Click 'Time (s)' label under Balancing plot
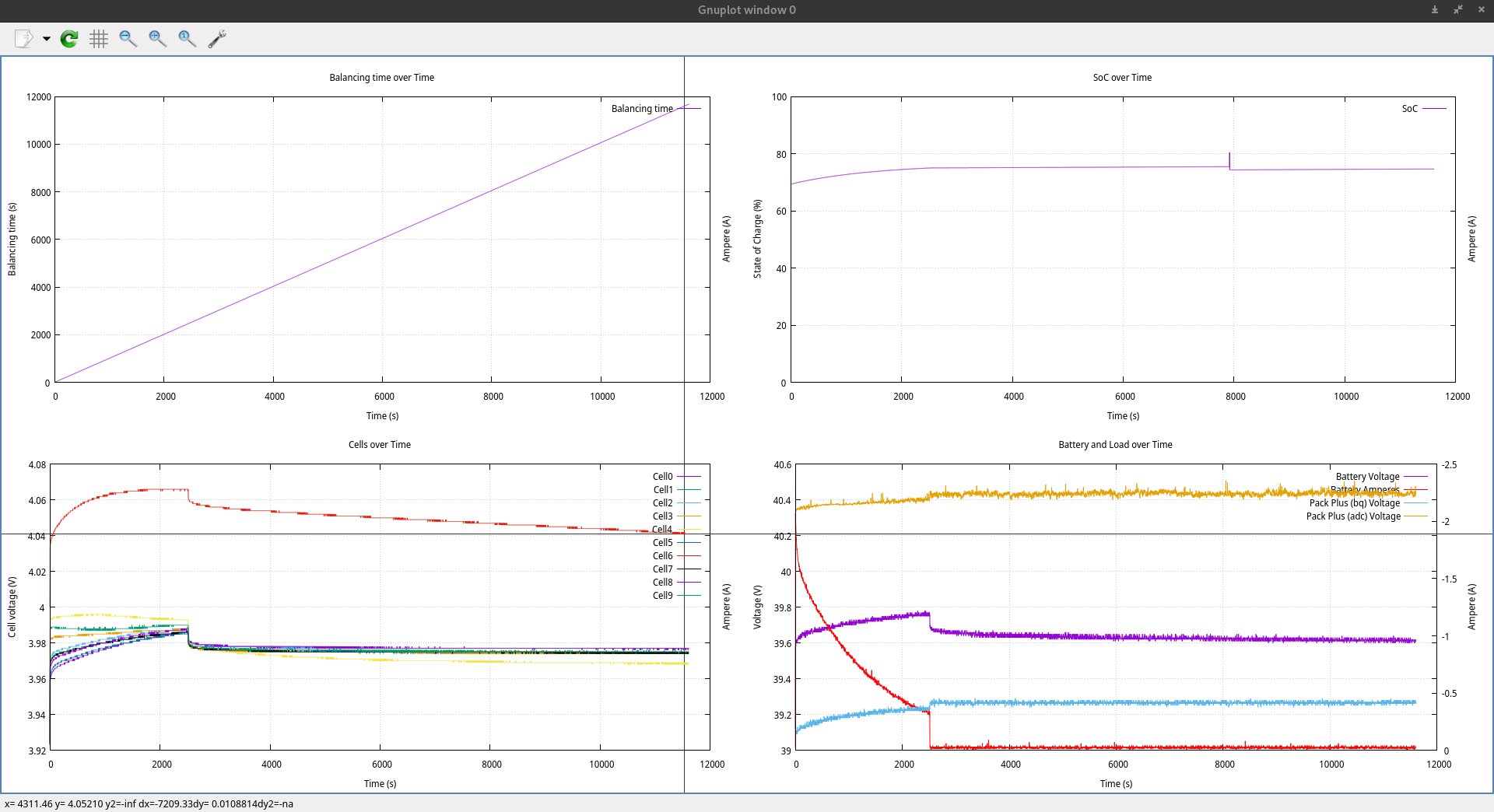The width and height of the screenshot is (1494, 812). pyautogui.click(x=382, y=416)
